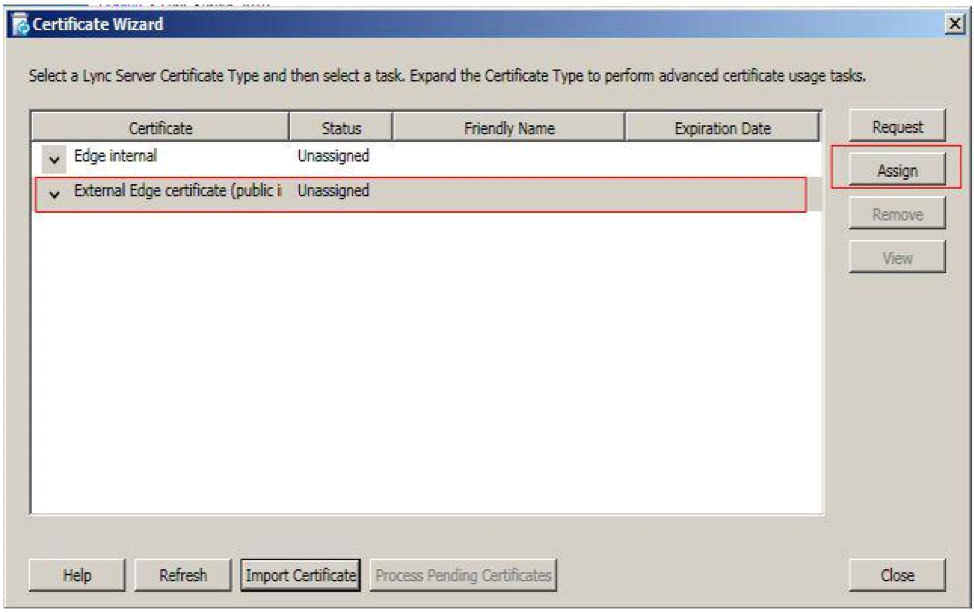
Task: Expand the External Edge certificate row
Action: click(55, 194)
